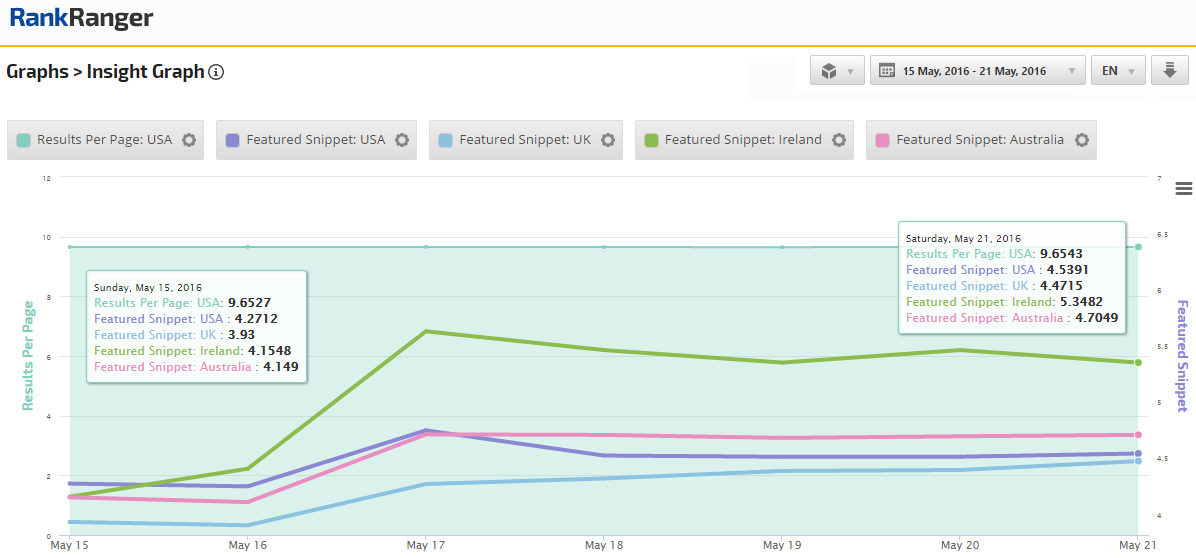The width and height of the screenshot is (1196, 558).
Task: Expand the cube package dropdown
Action: (837, 71)
